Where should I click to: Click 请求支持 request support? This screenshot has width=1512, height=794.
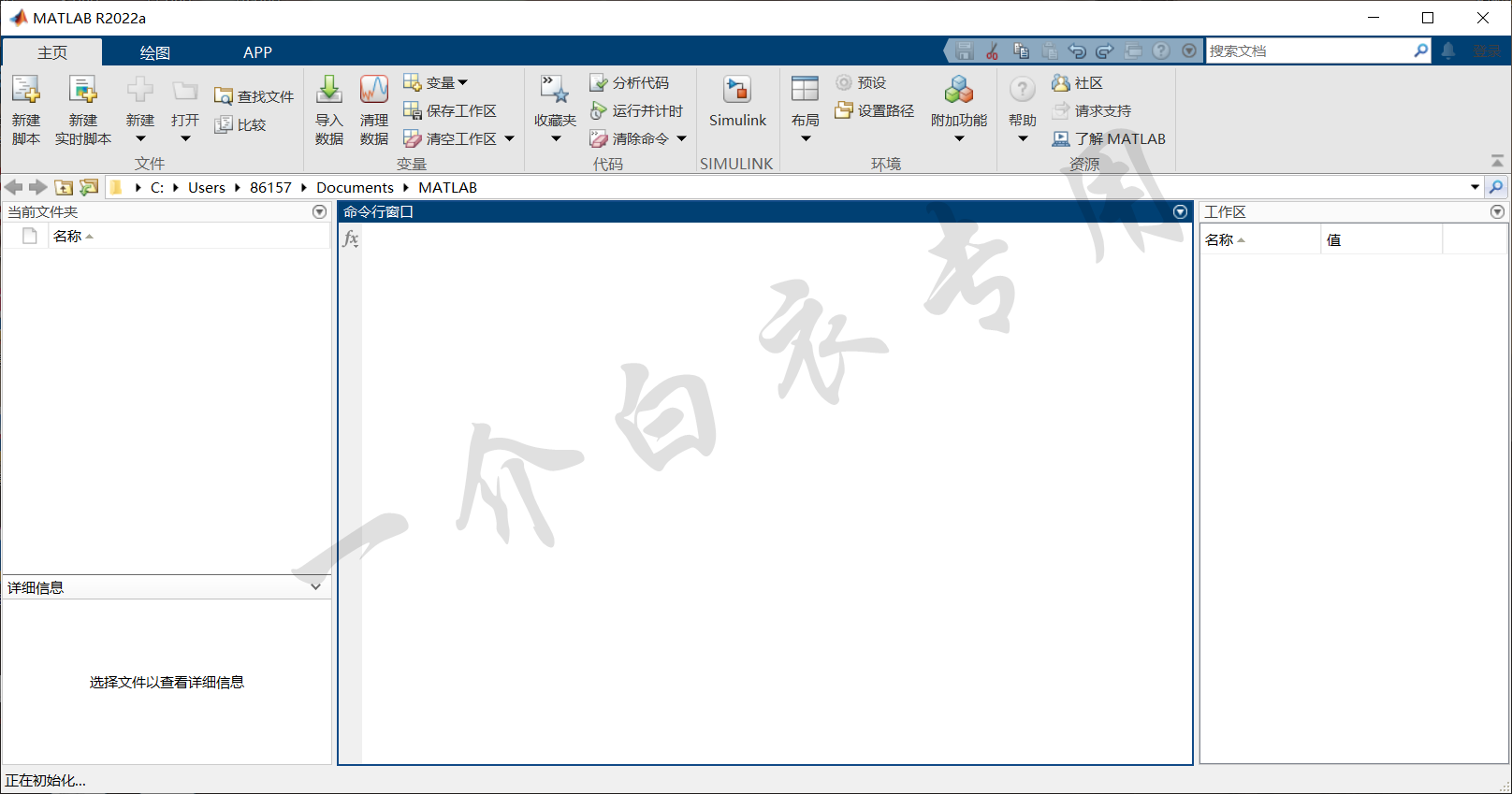coord(1092,110)
